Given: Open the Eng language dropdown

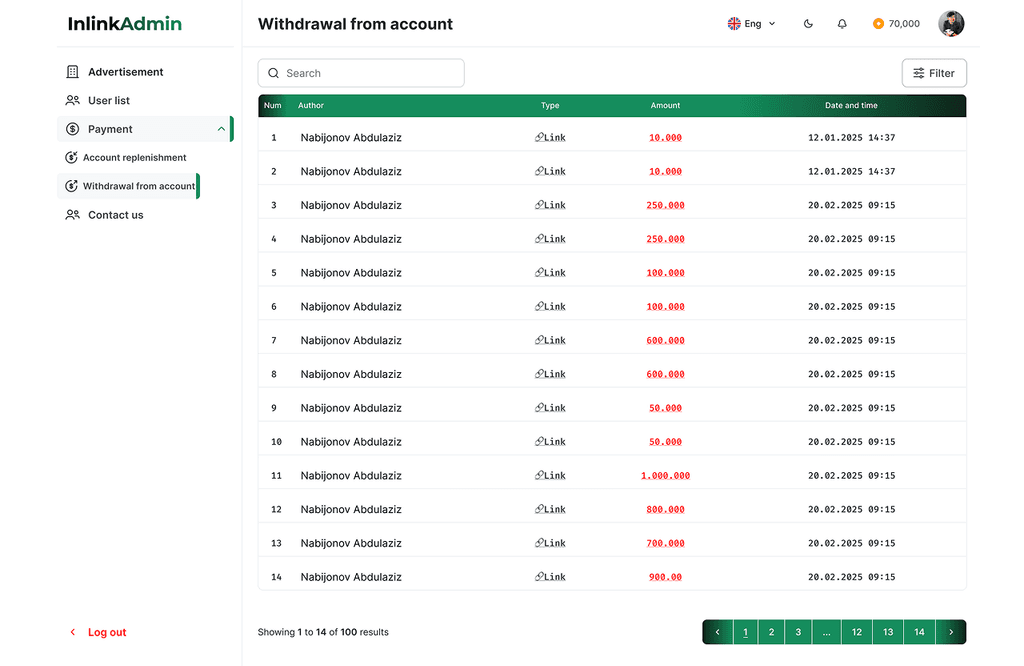Looking at the screenshot, I should (x=751, y=24).
